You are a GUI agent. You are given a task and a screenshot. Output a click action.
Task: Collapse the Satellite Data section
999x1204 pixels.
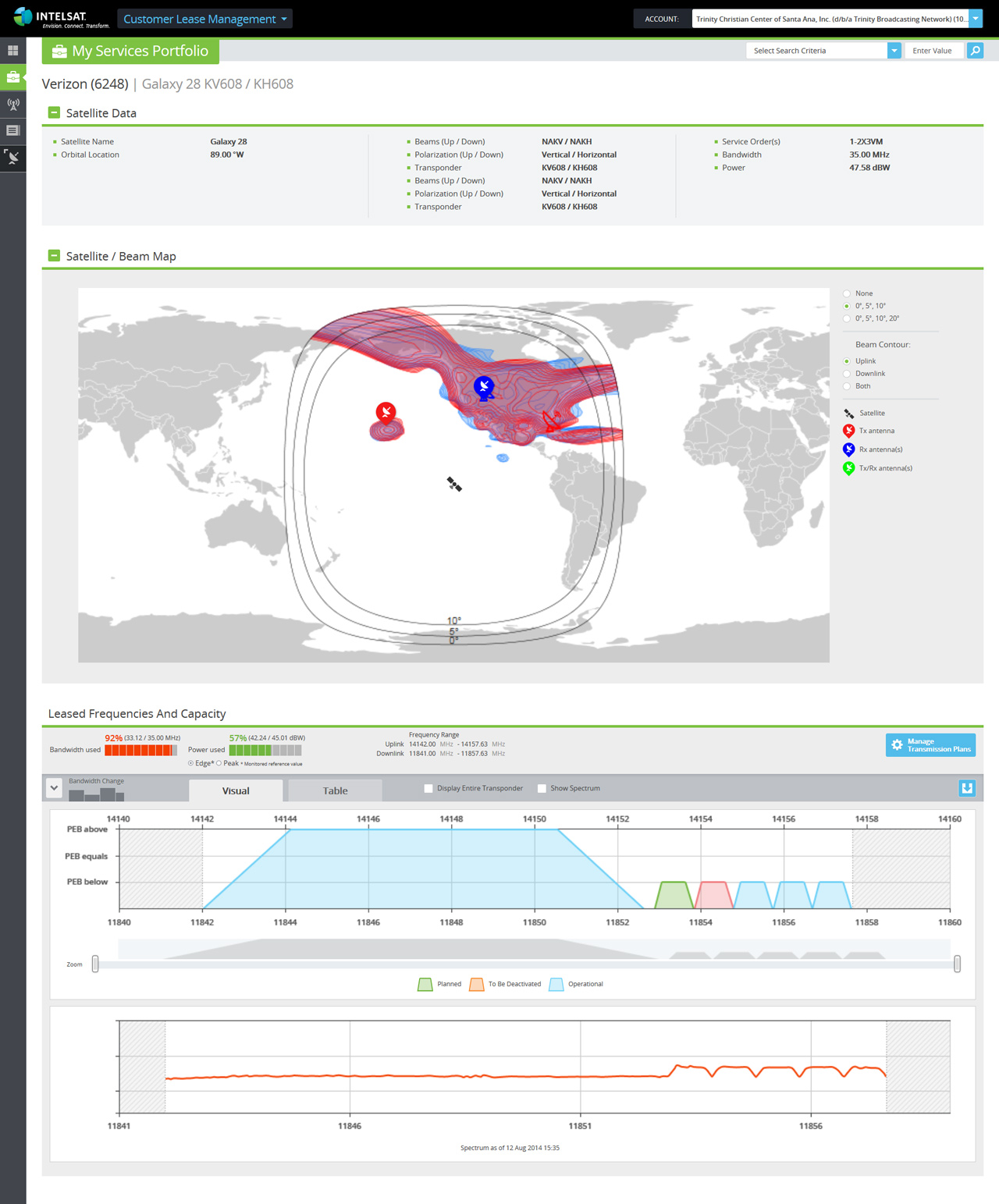pos(54,112)
